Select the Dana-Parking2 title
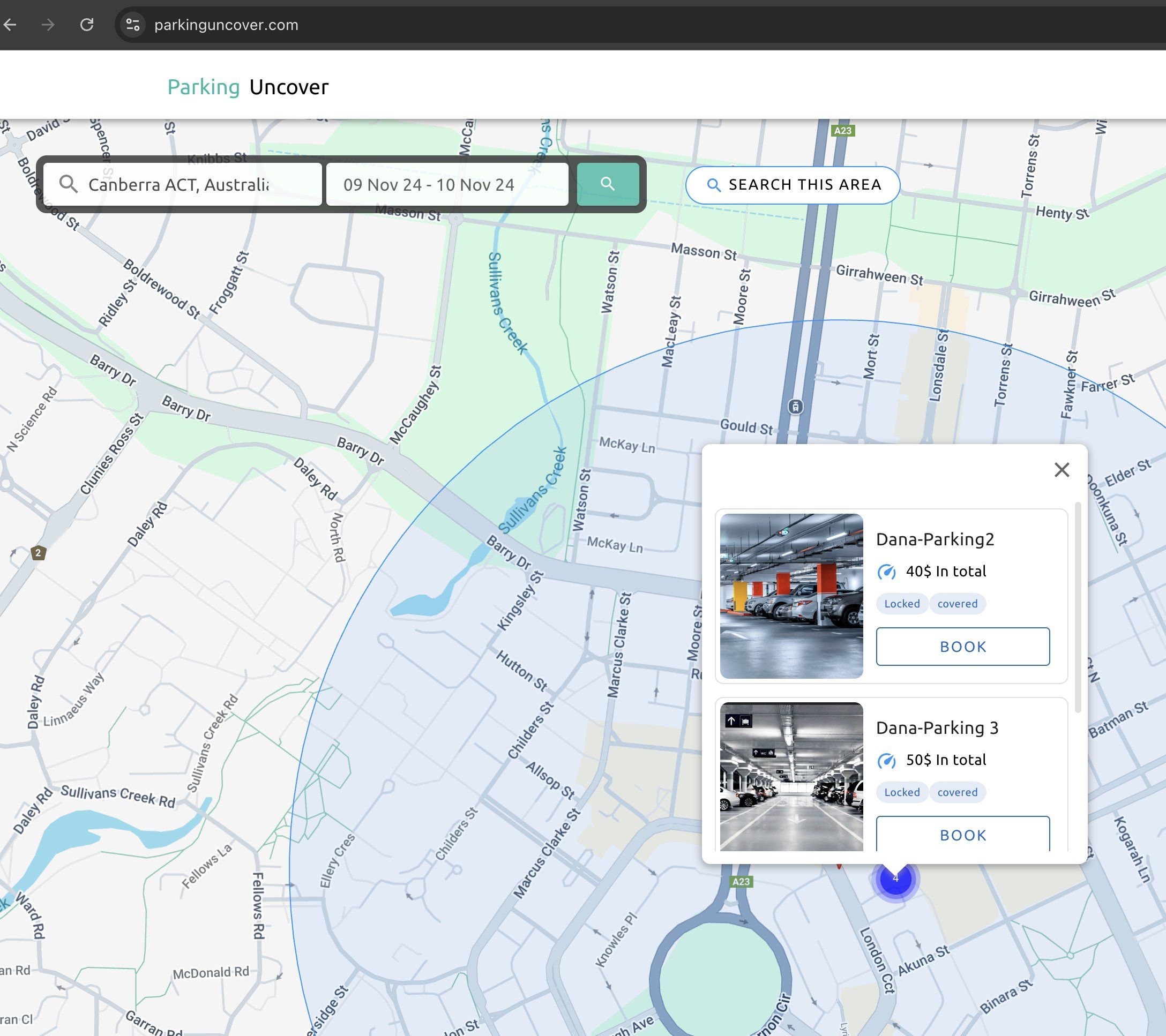Screen dimensions: 1166x1036 [x=935, y=539]
